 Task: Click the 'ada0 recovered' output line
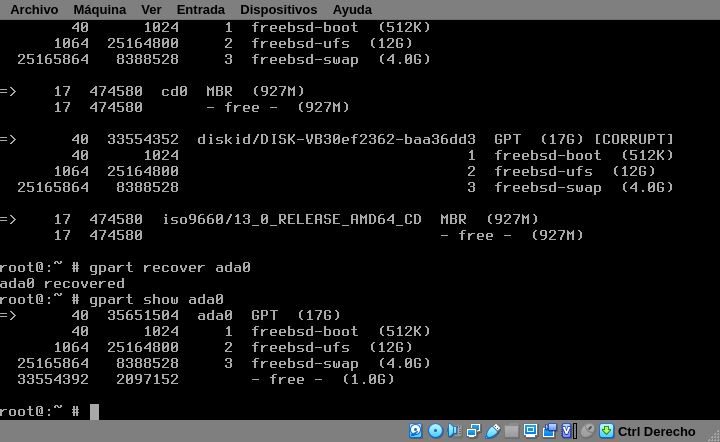pos(62,284)
